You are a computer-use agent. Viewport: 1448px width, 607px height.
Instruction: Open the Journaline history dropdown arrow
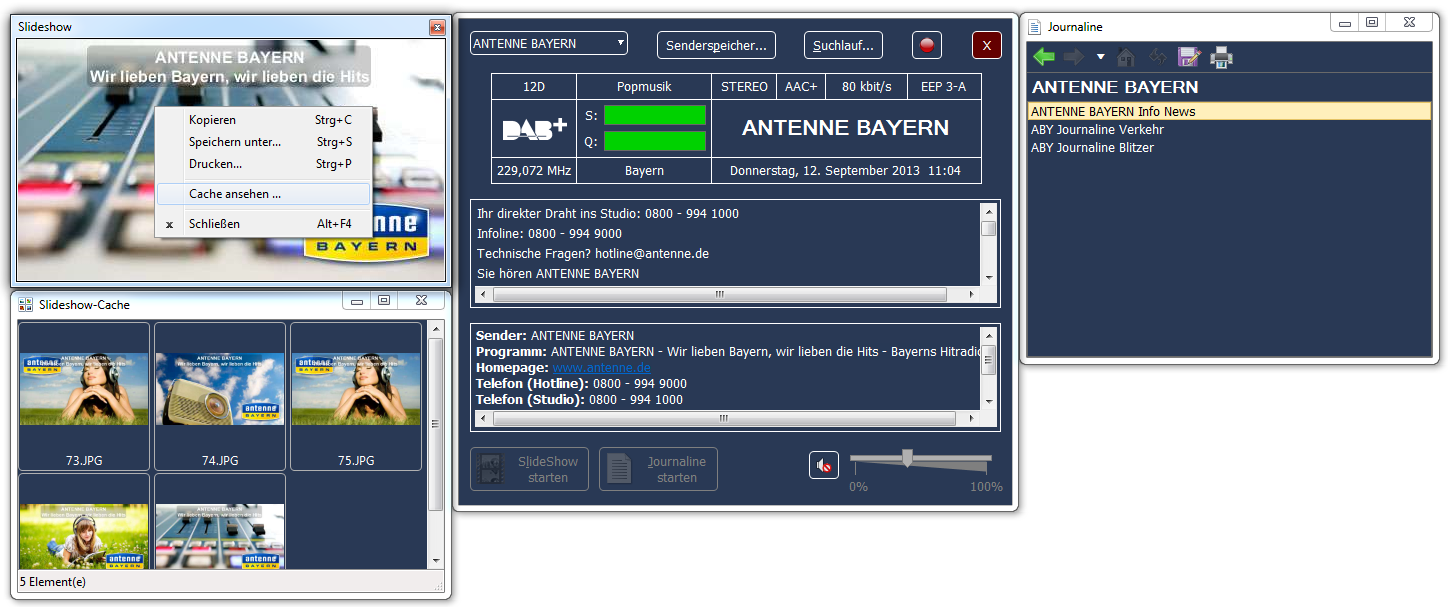point(1100,57)
